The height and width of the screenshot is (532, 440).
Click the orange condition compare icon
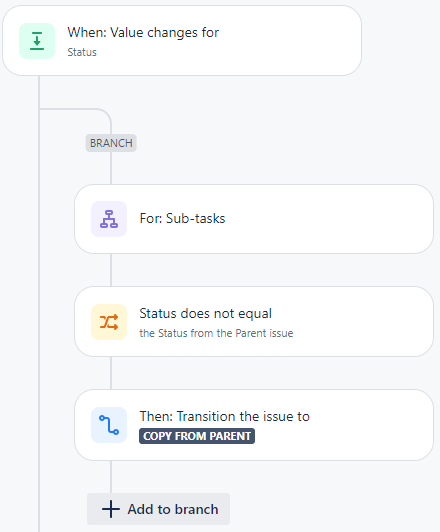(x=109, y=322)
